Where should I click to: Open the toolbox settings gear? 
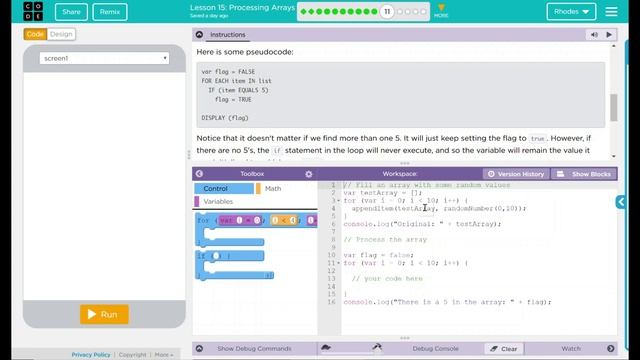click(309, 174)
